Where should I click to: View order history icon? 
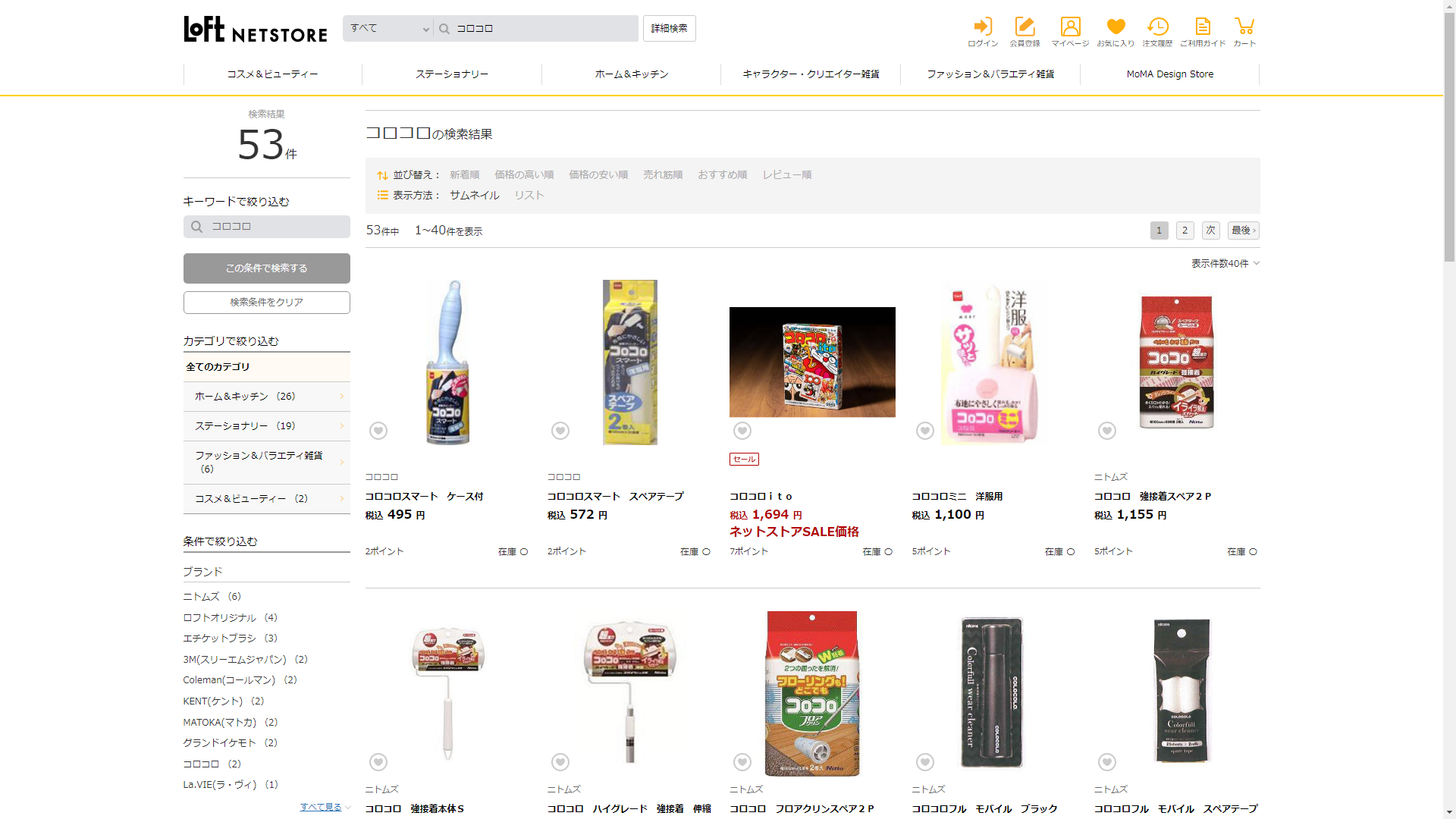coord(1157,32)
